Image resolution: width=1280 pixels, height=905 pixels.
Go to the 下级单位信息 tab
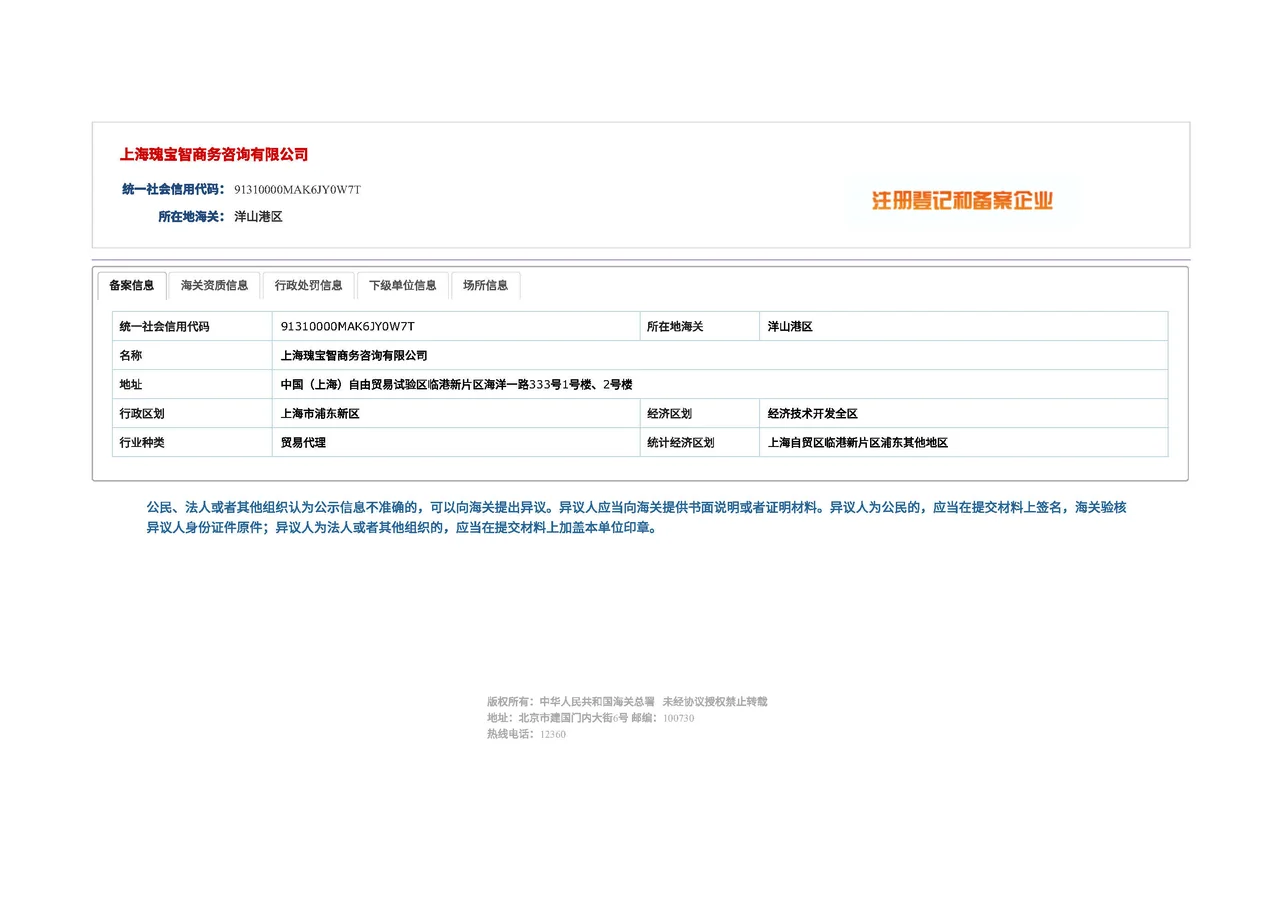(x=402, y=286)
